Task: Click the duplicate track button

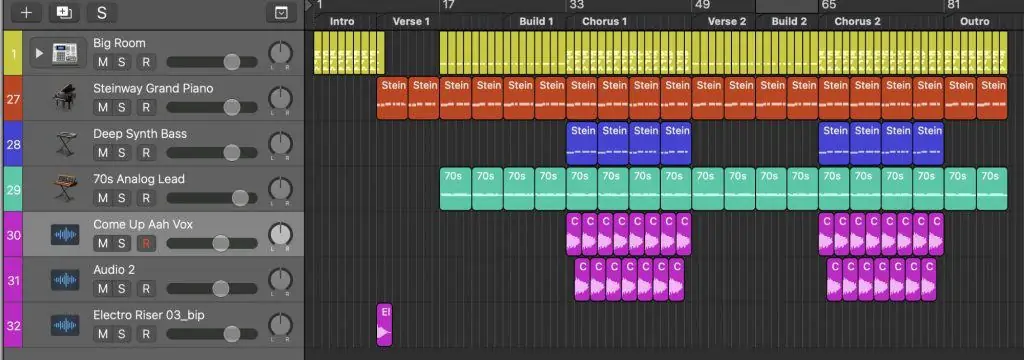Action: pyautogui.click(x=63, y=12)
